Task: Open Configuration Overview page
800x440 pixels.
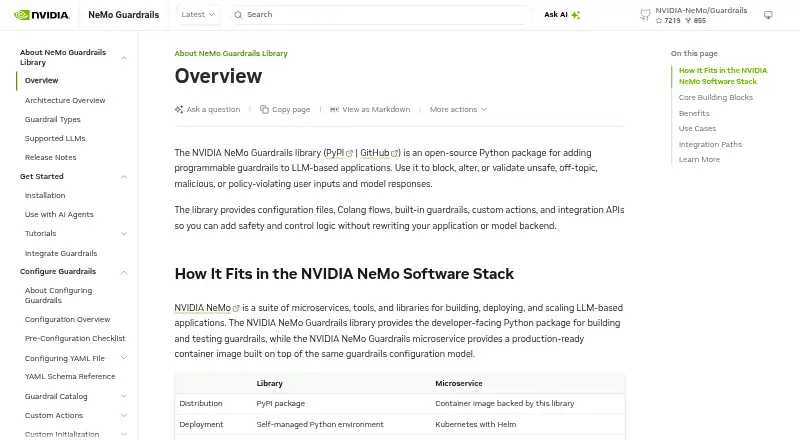Action: [67, 320]
